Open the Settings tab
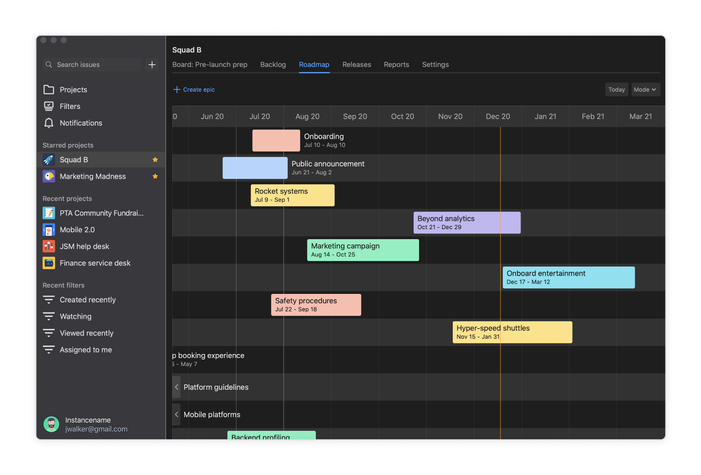The height and width of the screenshot is (475, 701). (435, 65)
